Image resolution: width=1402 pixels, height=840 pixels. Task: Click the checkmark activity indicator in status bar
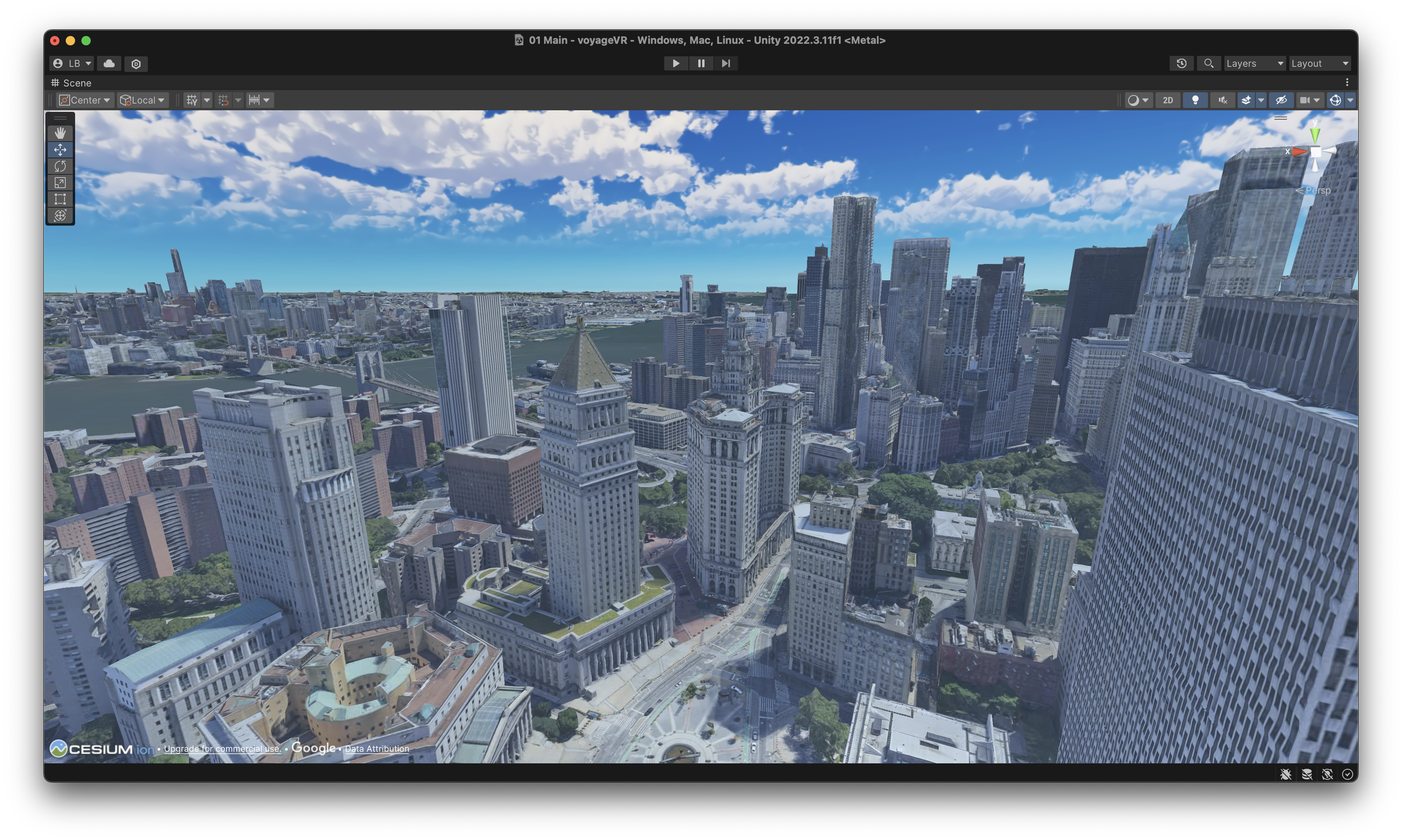click(1348, 774)
